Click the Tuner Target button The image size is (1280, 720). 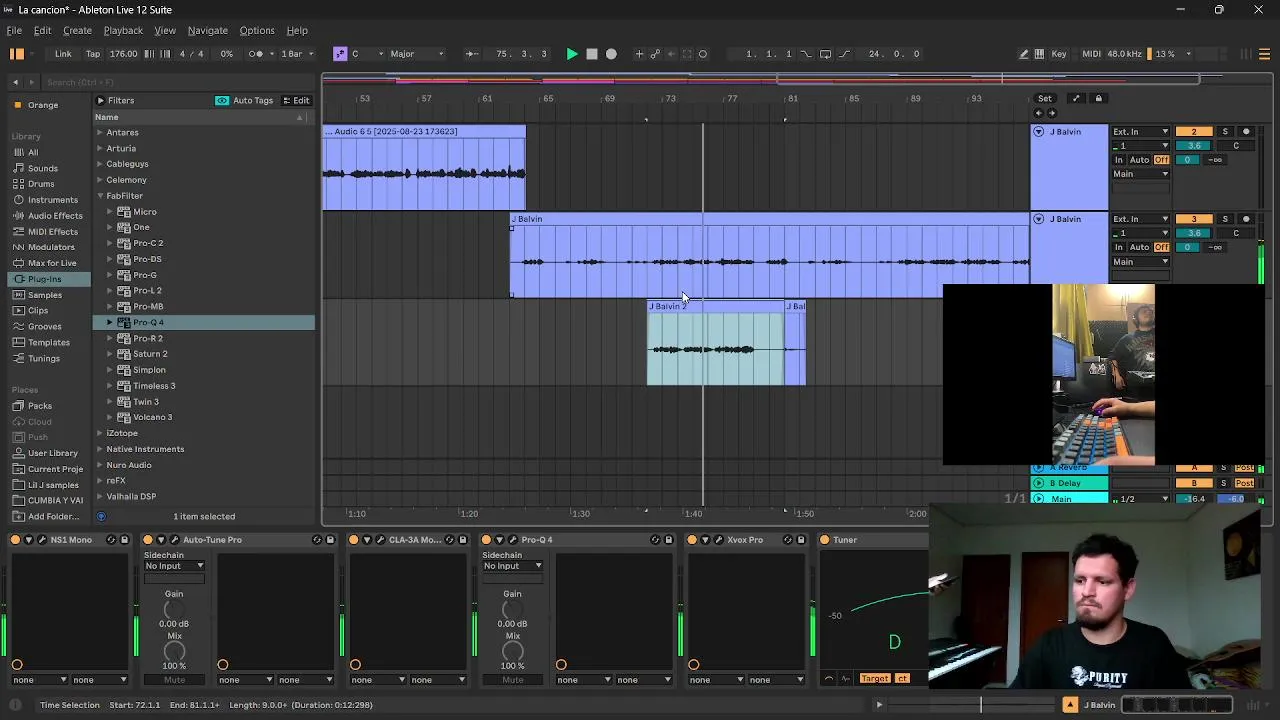(x=875, y=679)
